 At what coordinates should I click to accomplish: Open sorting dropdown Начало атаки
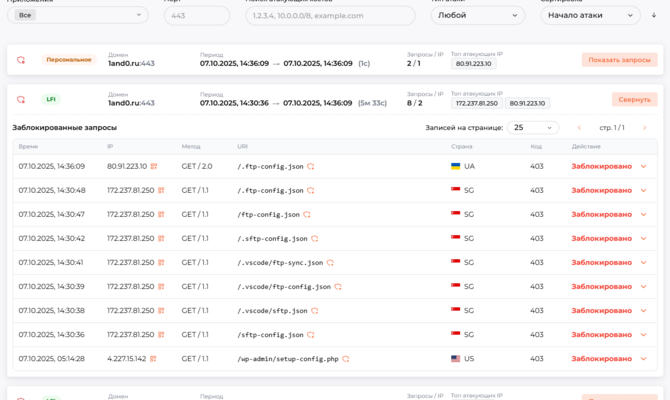point(590,15)
